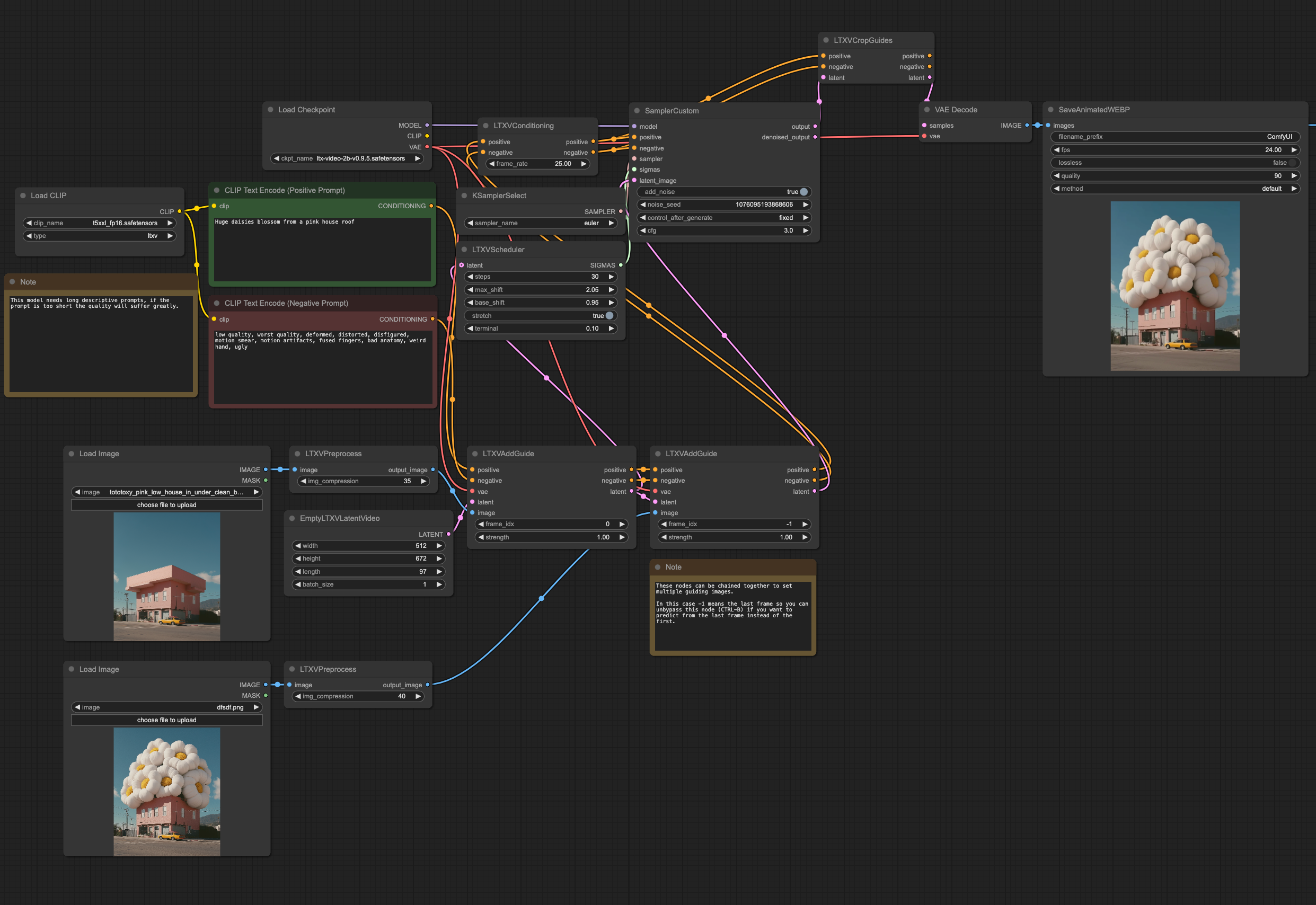
Task: Collapse the Load Checkpoint node title dot
Action: coord(271,110)
